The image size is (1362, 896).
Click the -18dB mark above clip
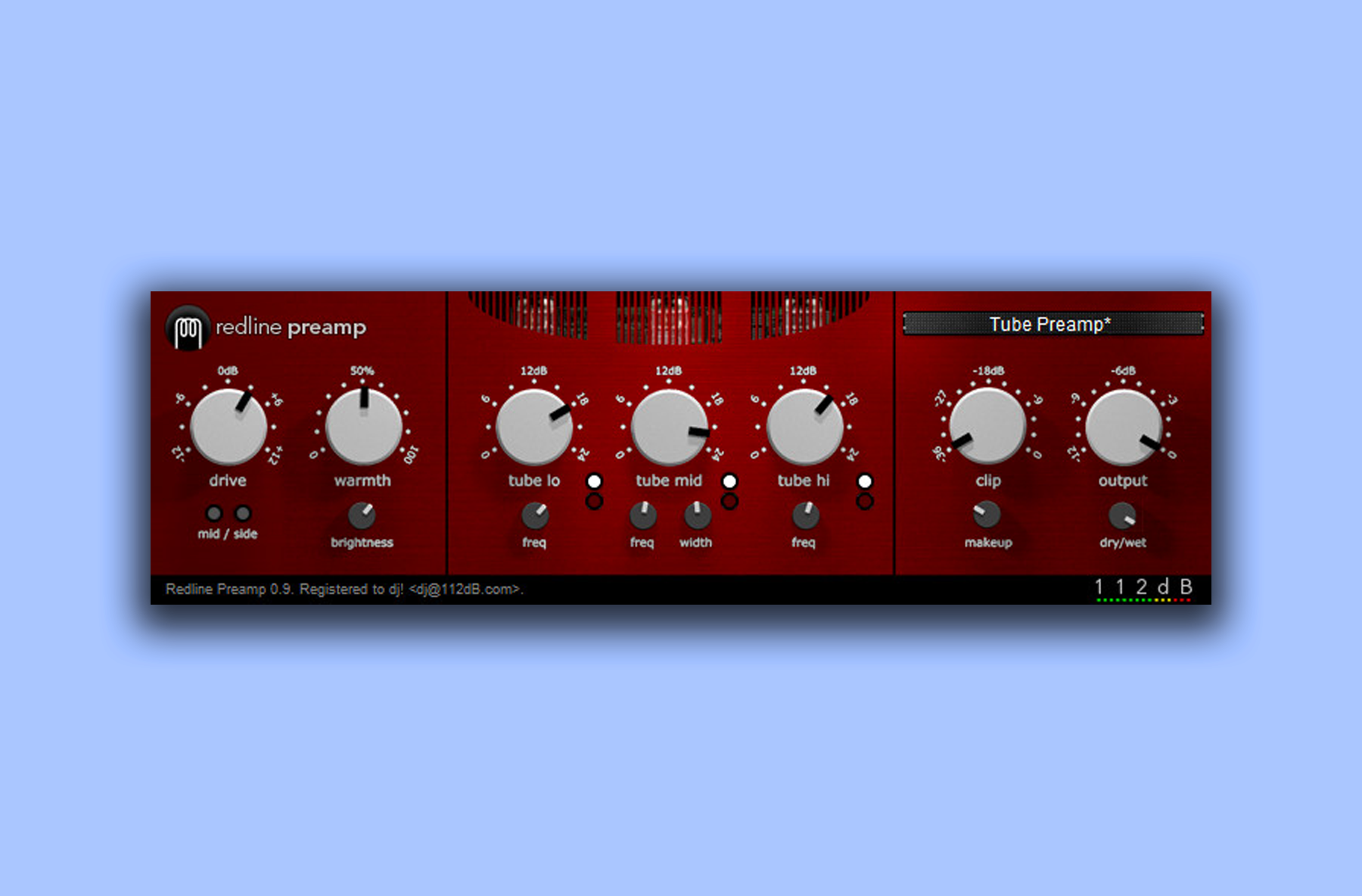[988, 371]
